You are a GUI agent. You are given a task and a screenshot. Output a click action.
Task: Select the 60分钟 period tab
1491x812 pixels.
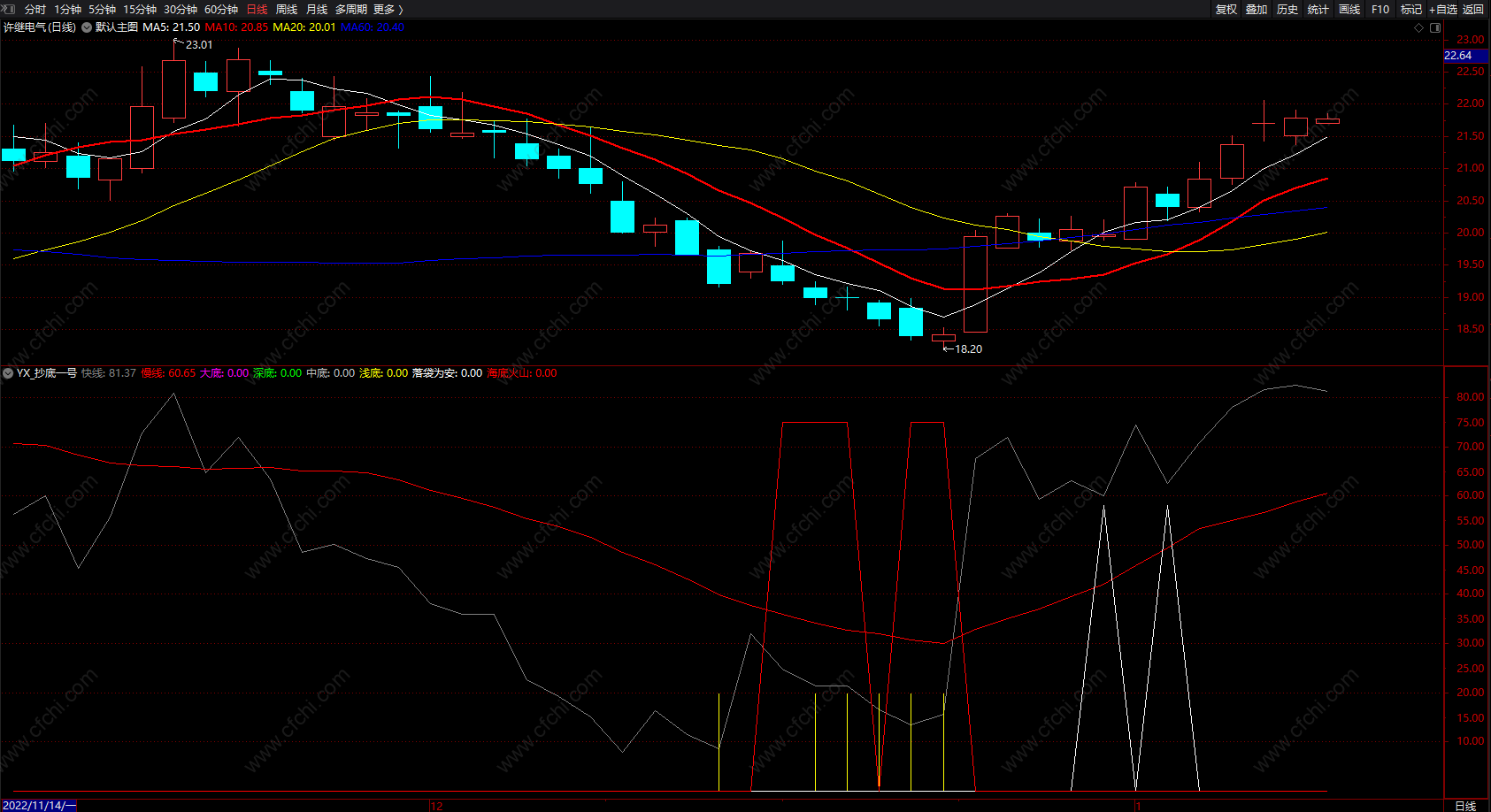click(x=221, y=9)
